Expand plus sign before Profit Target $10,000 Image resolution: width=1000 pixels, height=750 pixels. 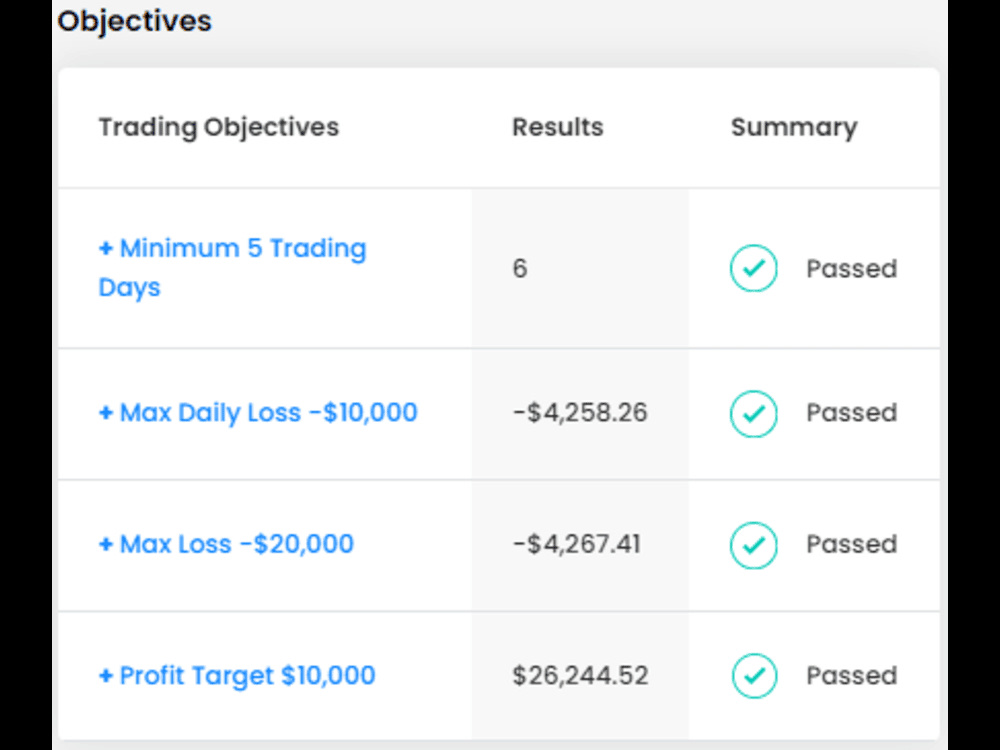106,675
